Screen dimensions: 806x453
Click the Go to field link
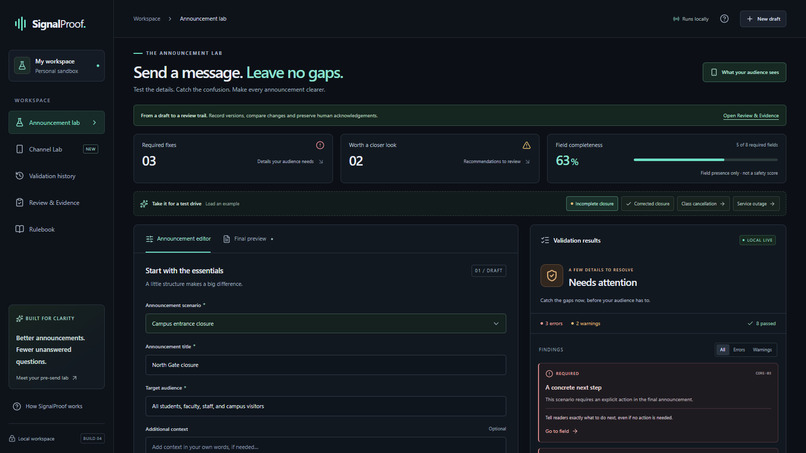561,431
